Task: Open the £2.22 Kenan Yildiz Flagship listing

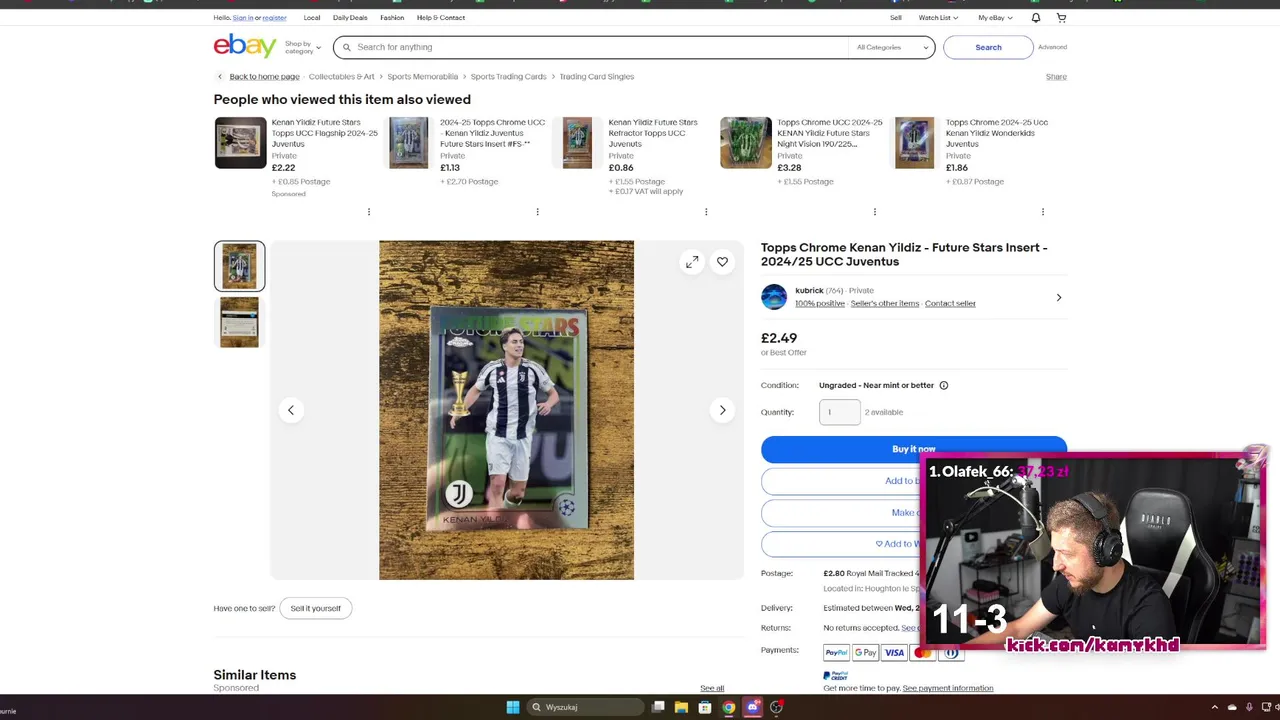Action: pyautogui.click(x=325, y=133)
